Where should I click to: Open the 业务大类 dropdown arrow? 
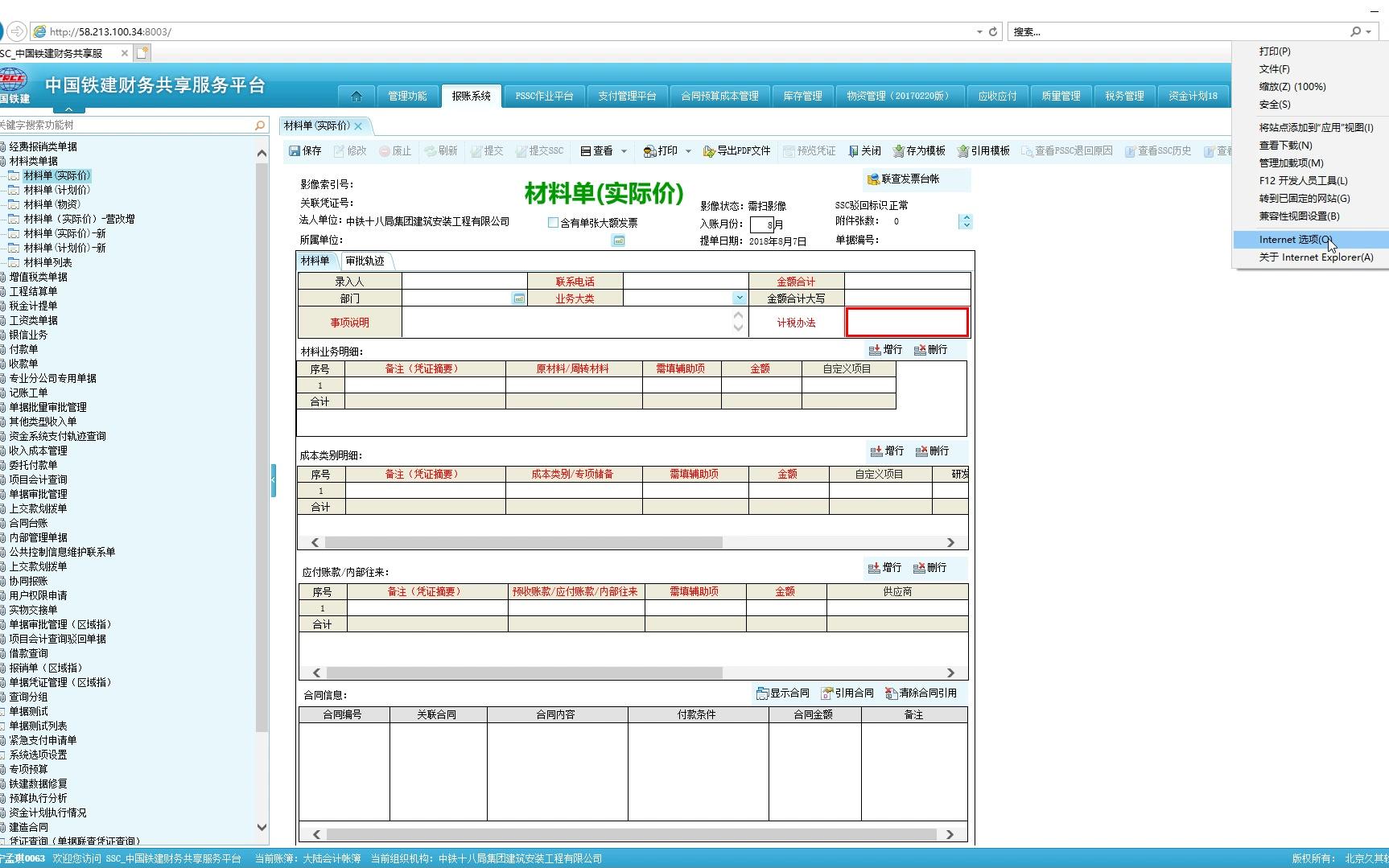tap(739, 298)
